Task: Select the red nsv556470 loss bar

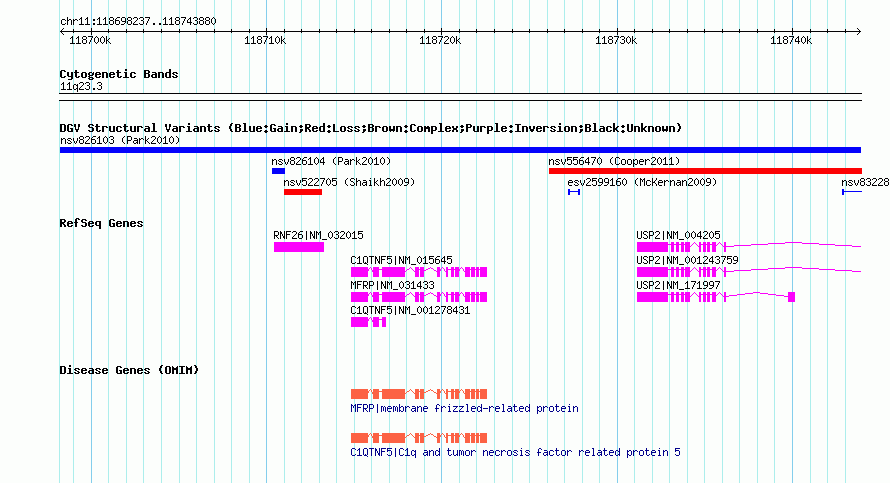Action: click(705, 171)
